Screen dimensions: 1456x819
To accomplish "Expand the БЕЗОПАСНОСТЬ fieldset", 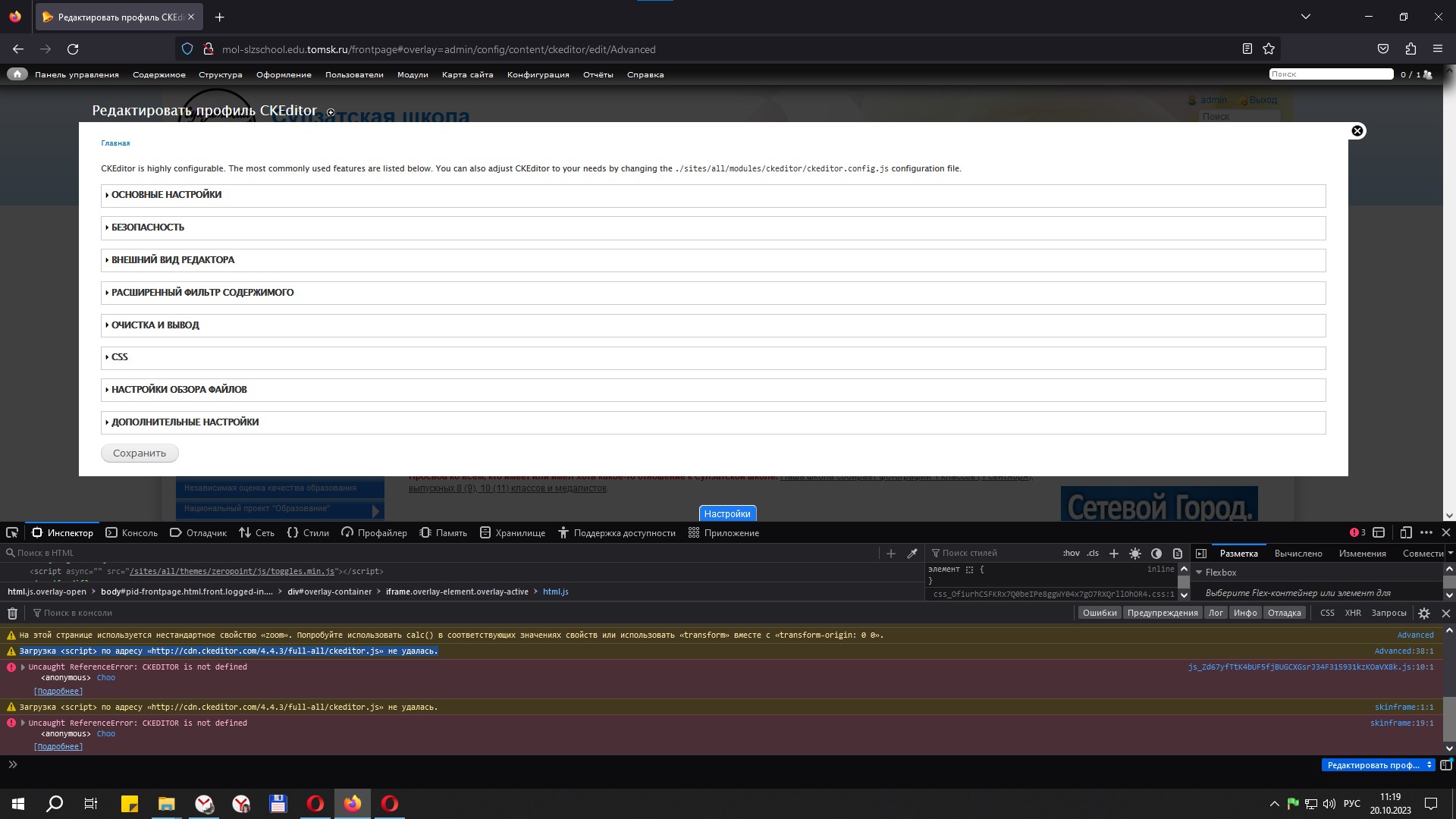I will 147,227.
